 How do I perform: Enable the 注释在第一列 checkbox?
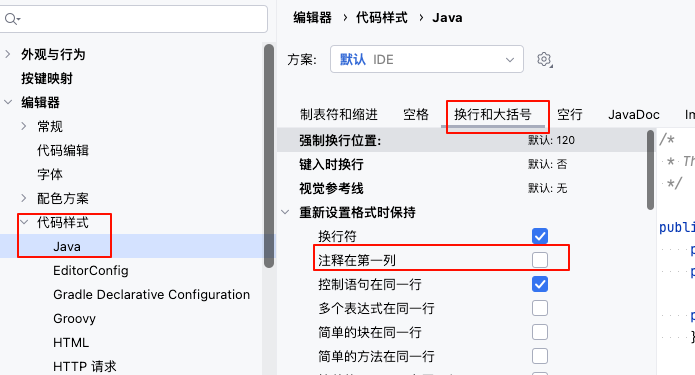pyautogui.click(x=540, y=260)
